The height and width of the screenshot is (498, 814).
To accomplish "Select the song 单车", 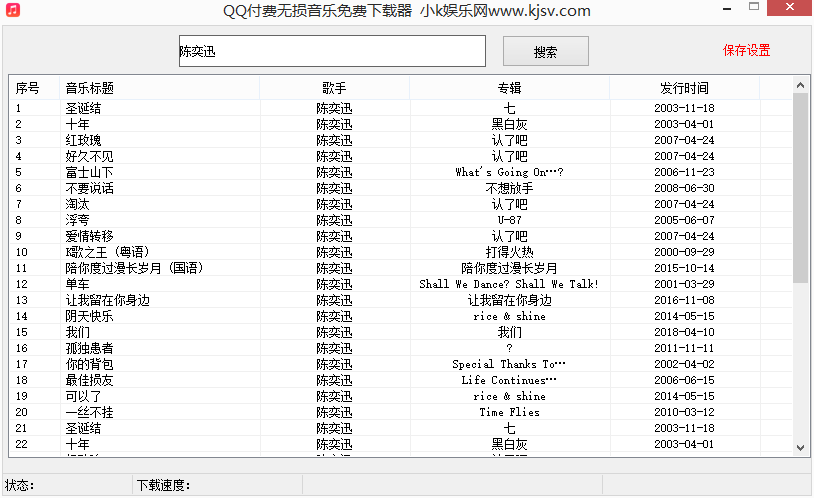I will click(77, 285).
